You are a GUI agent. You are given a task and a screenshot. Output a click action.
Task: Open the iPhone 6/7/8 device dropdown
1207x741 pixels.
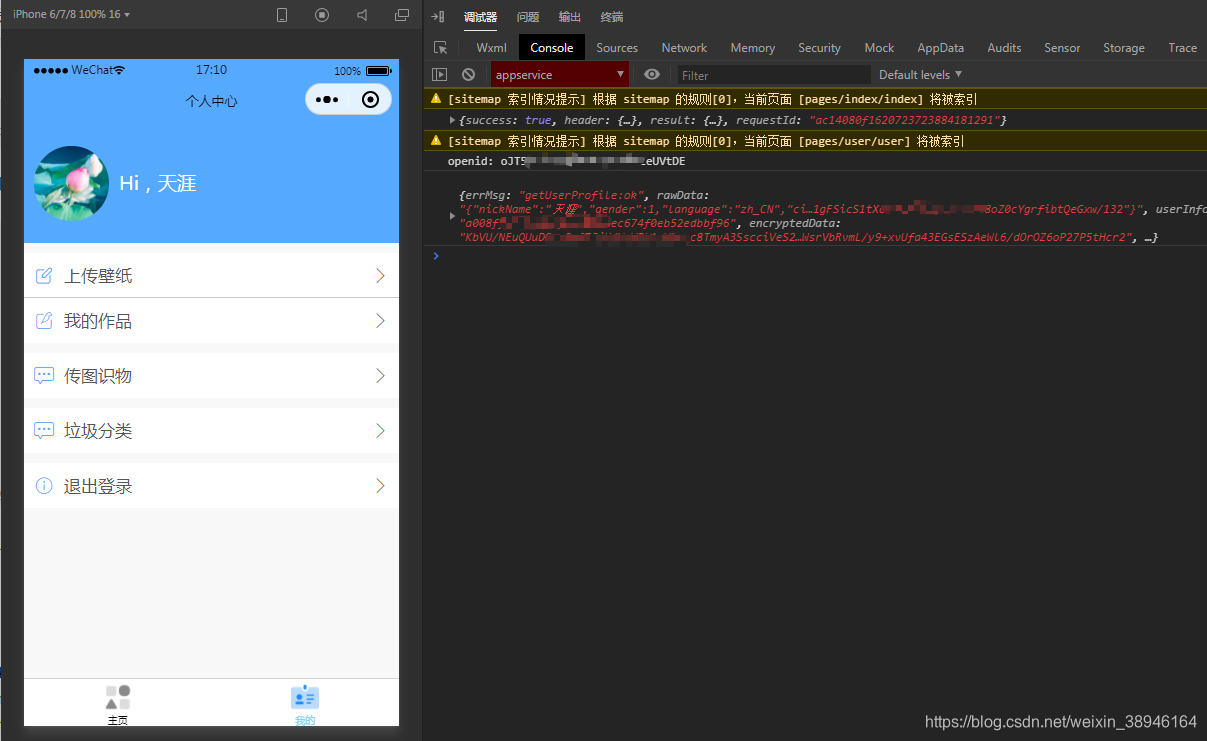pos(71,15)
